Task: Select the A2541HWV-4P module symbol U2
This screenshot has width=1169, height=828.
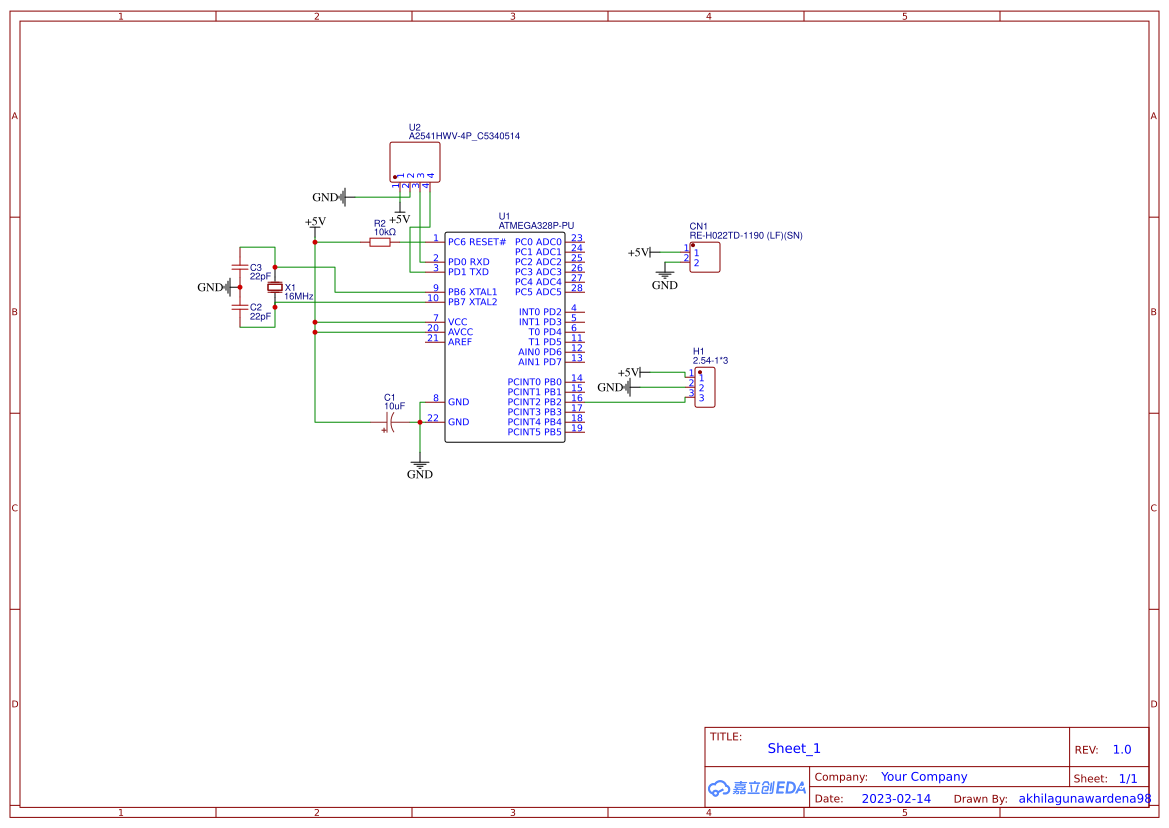Action: (x=413, y=160)
